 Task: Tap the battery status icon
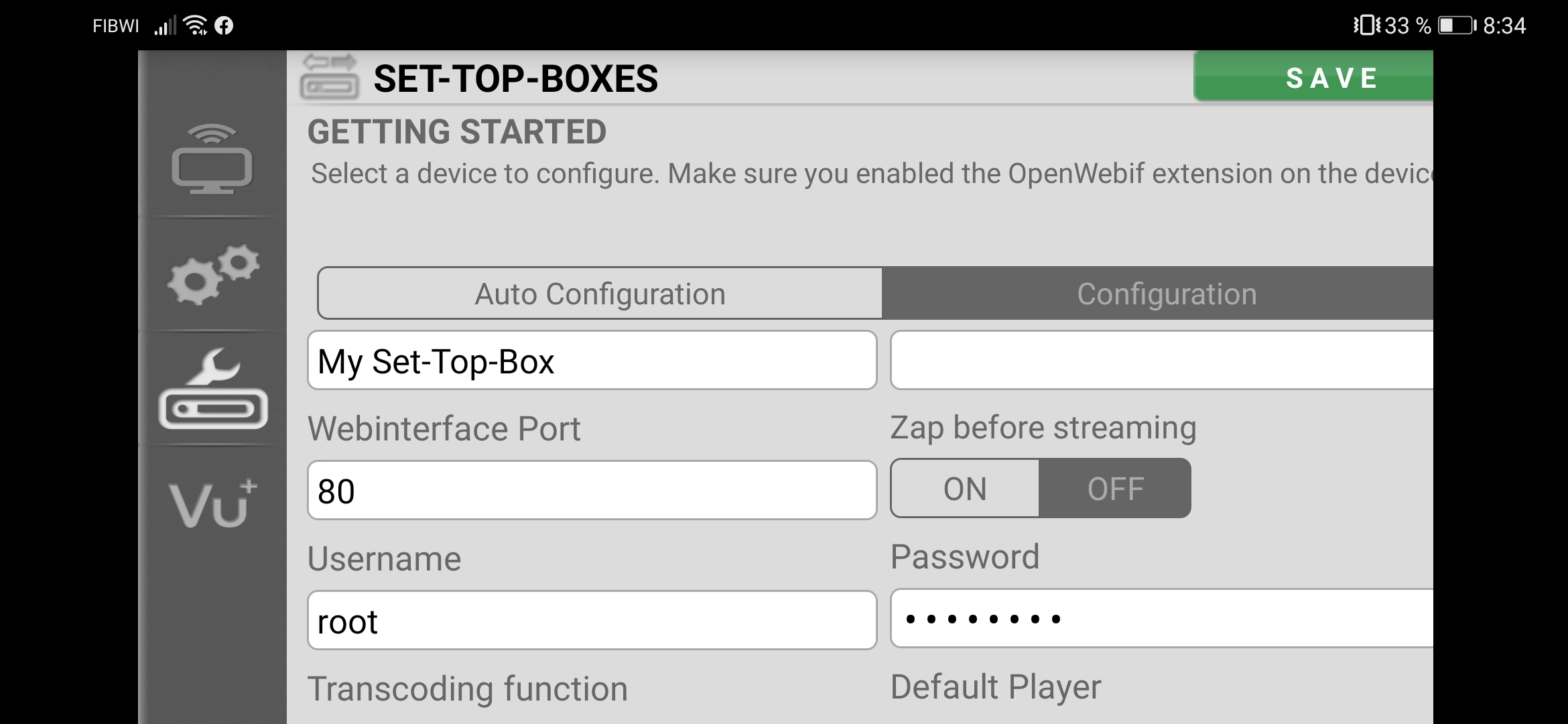coord(1457,26)
